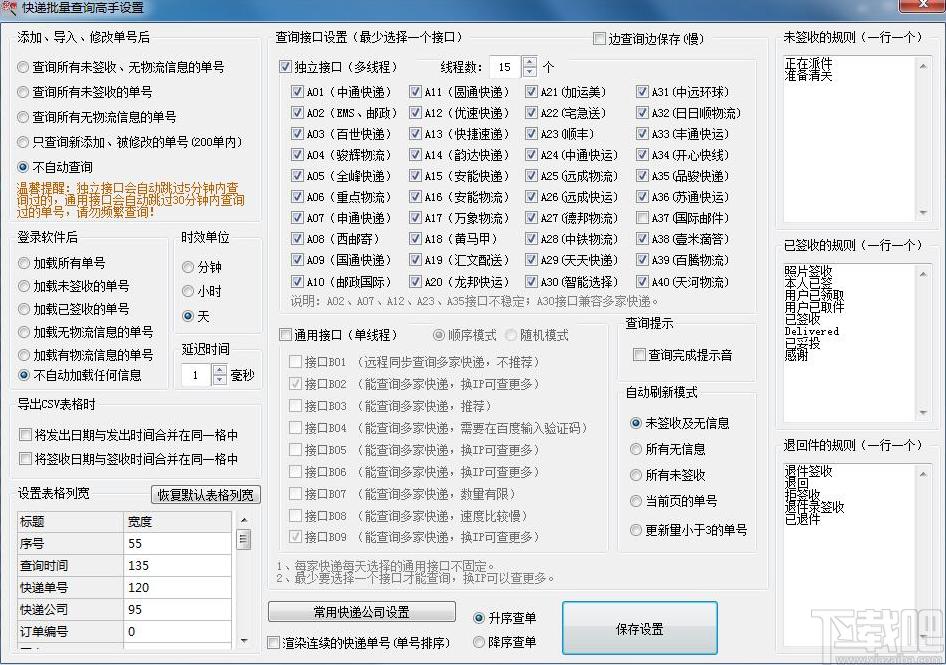946x665 pixels.
Task: Uncheck the A01 (中通快递) interface
Action: coord(297,92)
